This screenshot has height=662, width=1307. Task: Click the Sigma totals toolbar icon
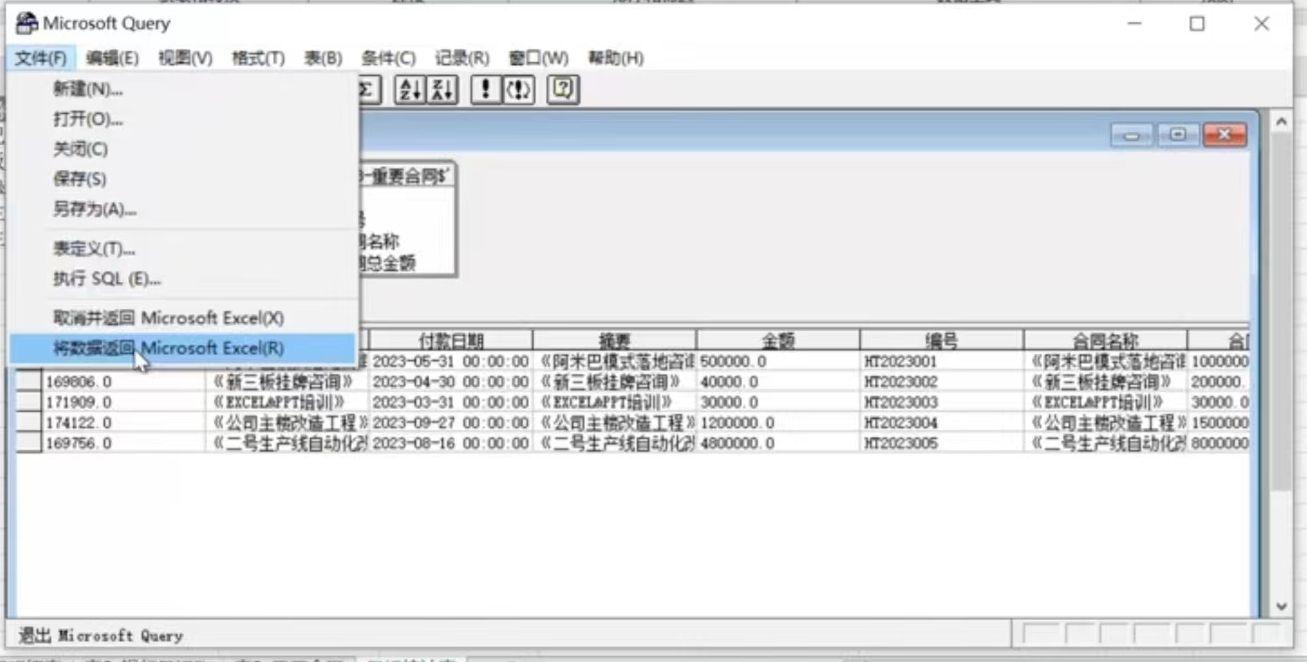coord(366,90)
